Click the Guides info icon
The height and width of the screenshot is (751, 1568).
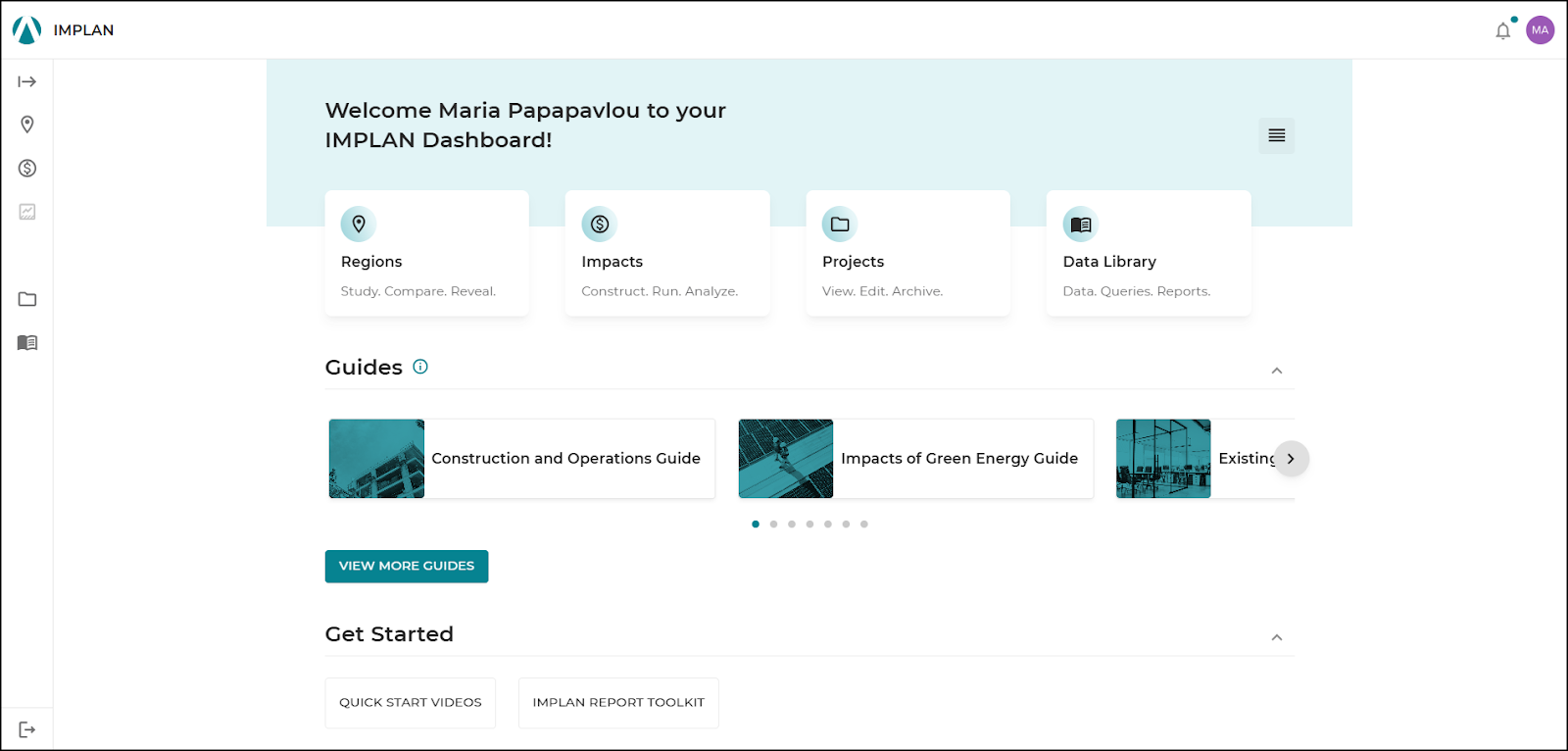420,367
